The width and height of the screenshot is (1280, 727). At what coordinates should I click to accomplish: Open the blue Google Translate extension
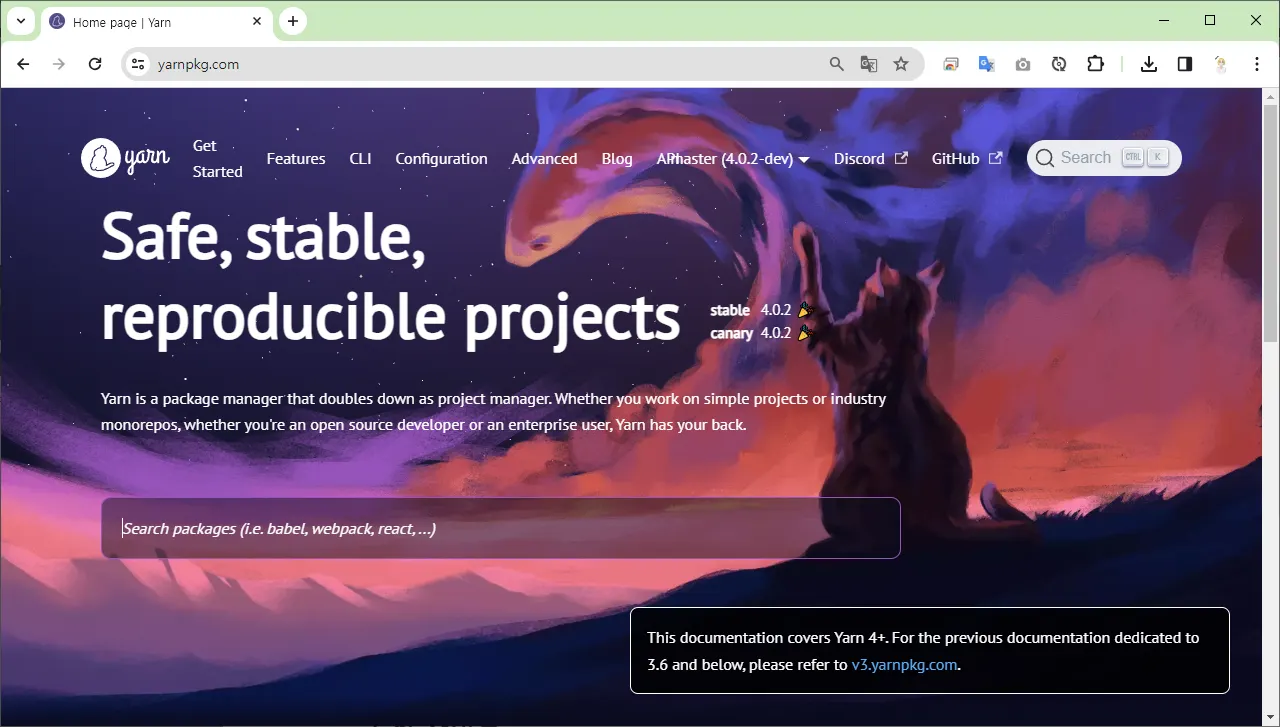click(x=987, y=64)
